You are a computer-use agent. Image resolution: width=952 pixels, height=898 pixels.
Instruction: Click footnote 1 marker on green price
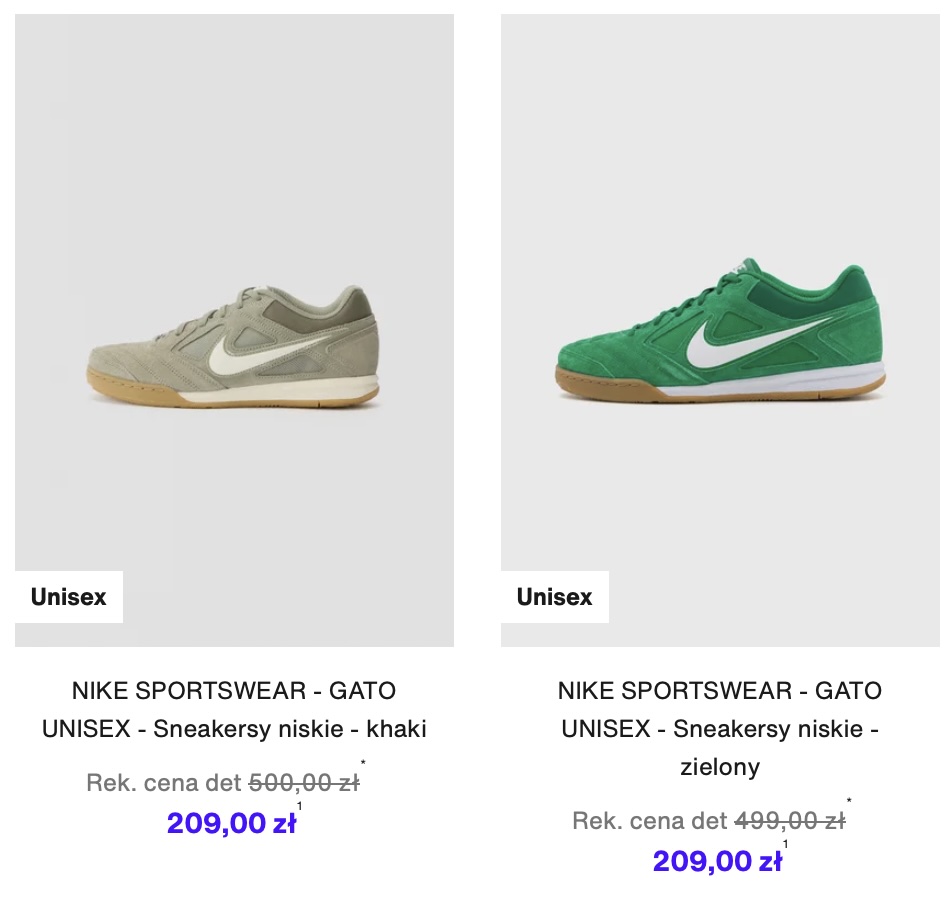point(785,844)
